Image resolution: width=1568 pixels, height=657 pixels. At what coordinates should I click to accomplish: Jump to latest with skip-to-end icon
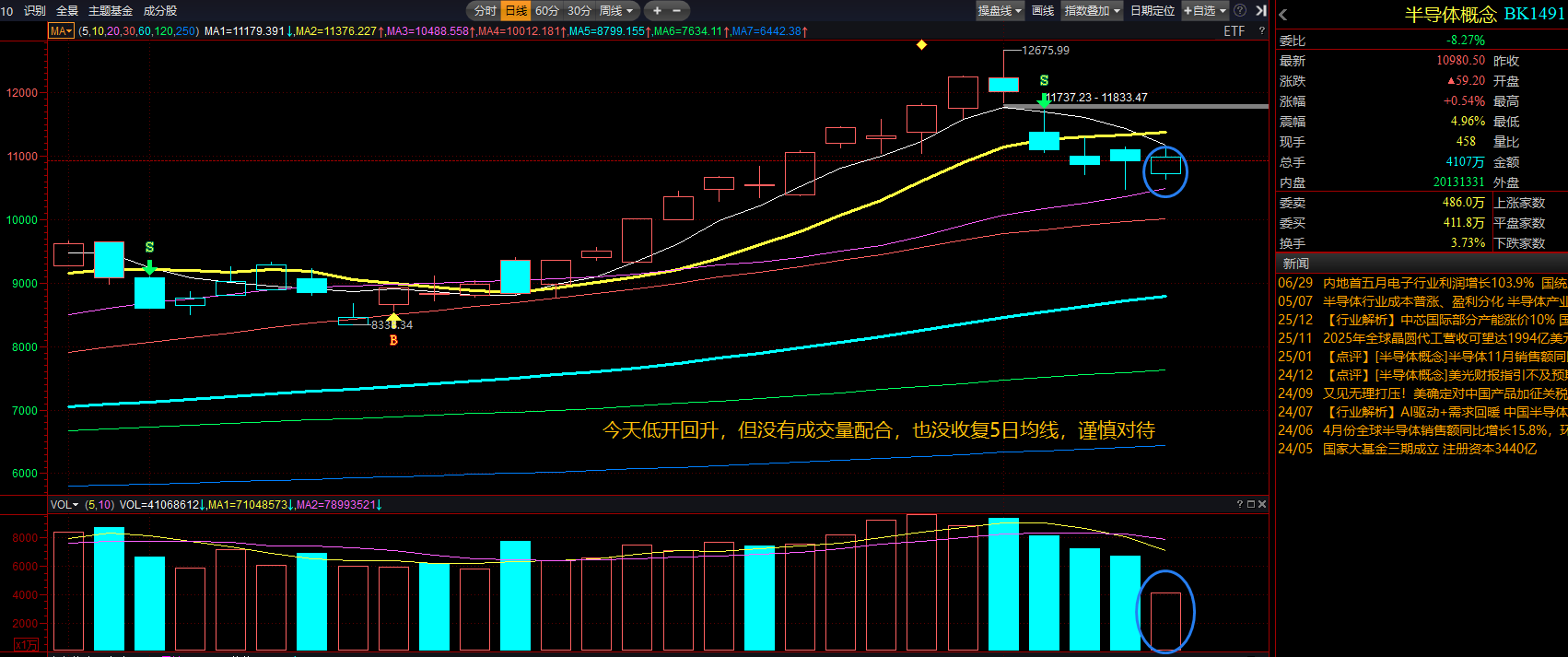[1261, 10]
